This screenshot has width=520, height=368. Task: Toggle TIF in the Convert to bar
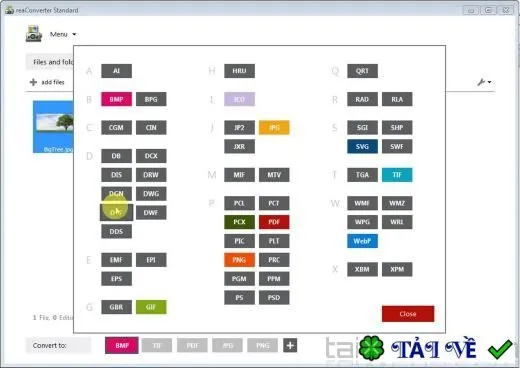(x=157, y=346)
